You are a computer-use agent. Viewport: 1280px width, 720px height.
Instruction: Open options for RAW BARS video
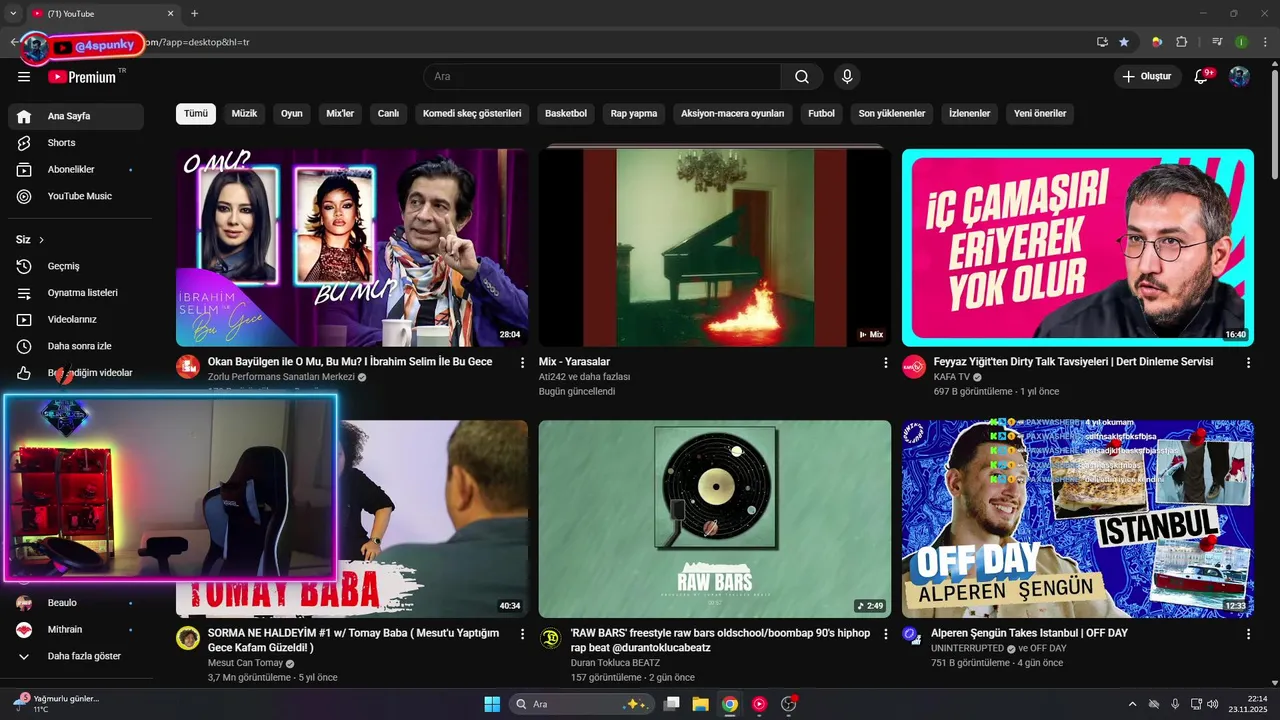point(885,634)
